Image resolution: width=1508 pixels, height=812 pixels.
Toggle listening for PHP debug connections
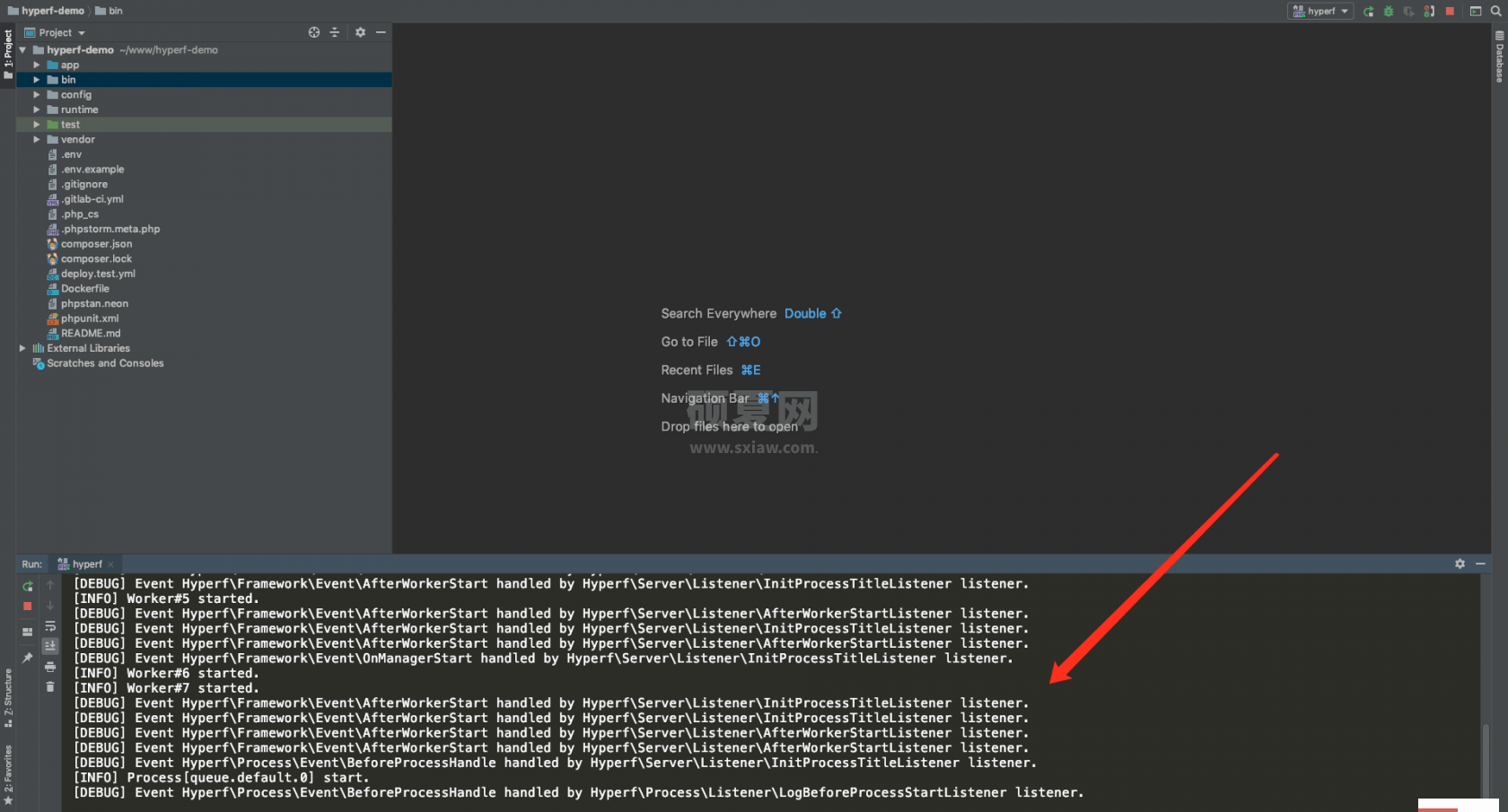[x=1429, y=11]
